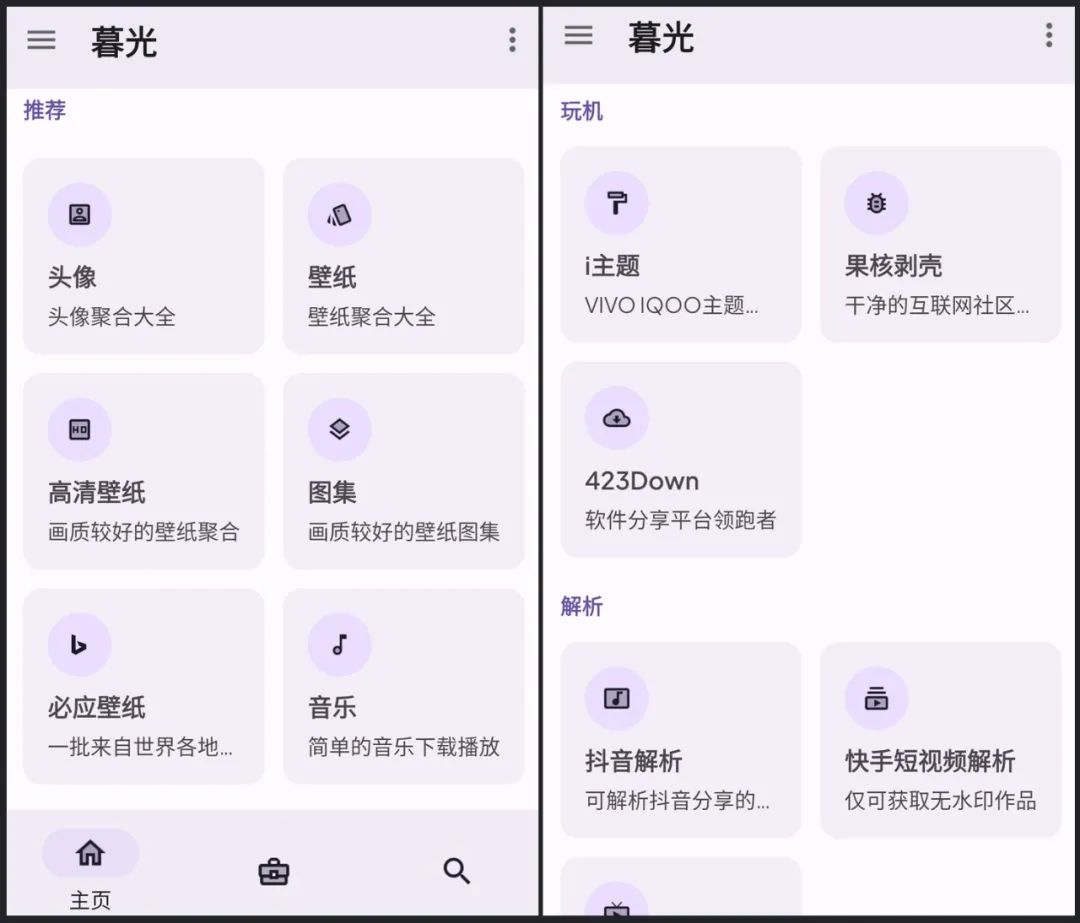Tap the 壁纸 wallpaper phone icon
Screen dimensions: 1080x923
tap(340, 214)
